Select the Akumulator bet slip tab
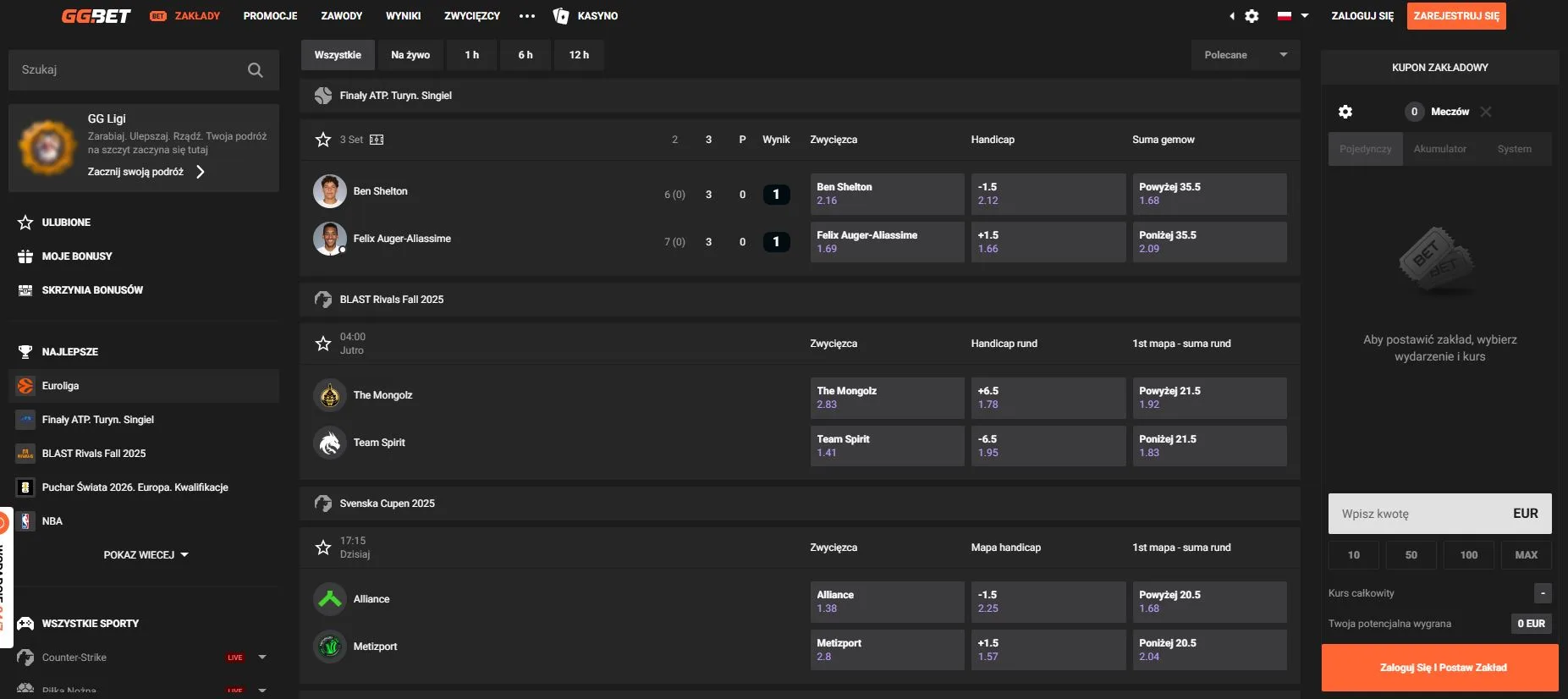1568x699 pixels. (x=1439, y=149)
